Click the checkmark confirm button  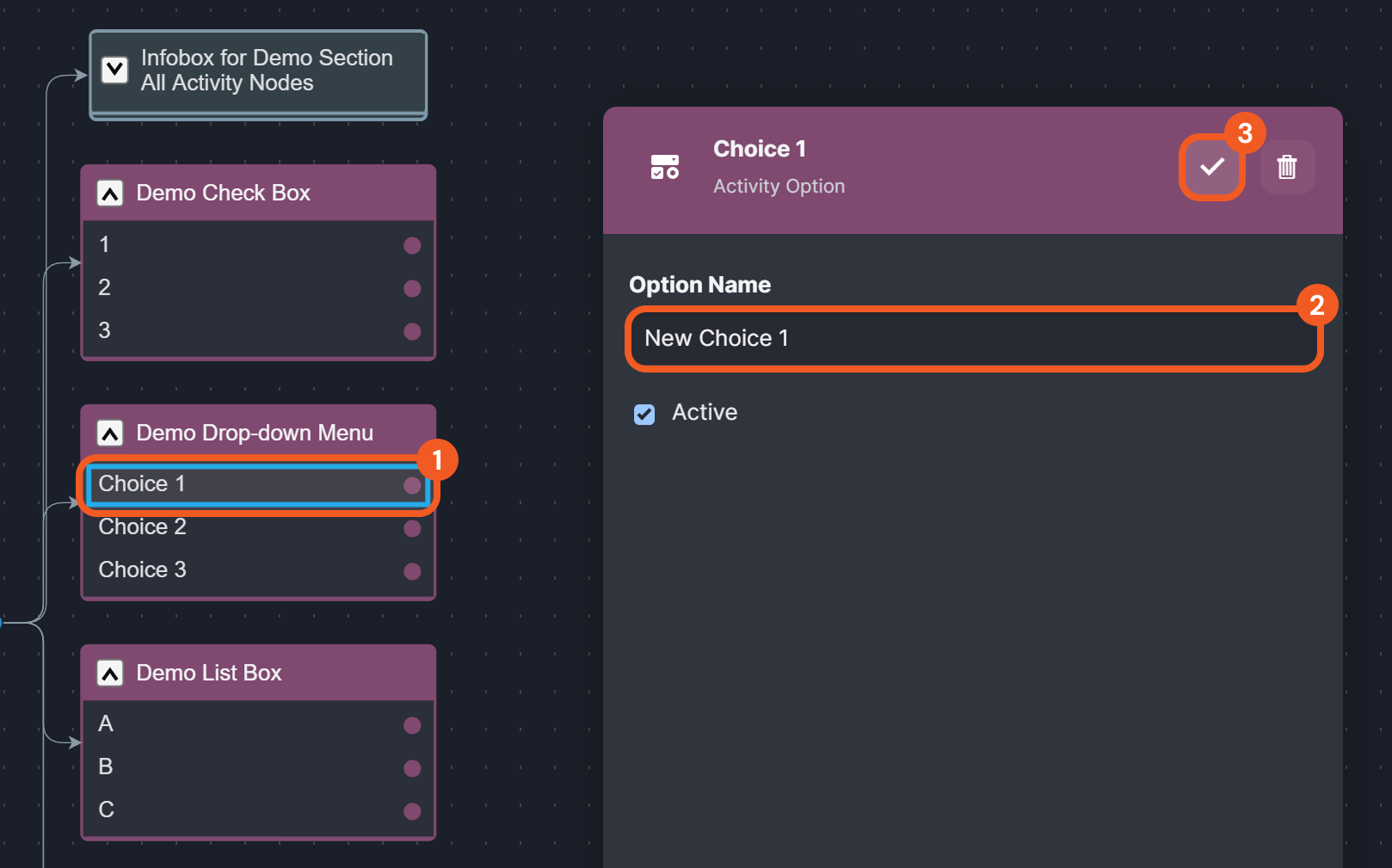tap(1211, 167)
